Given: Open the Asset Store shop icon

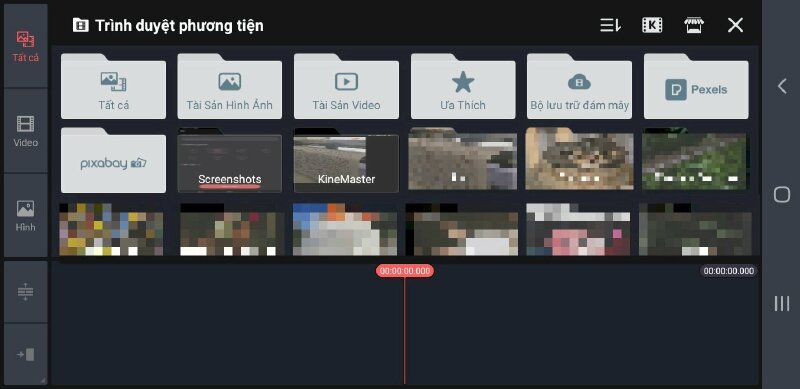Looking at the screenshot, I should coord(694,25).
